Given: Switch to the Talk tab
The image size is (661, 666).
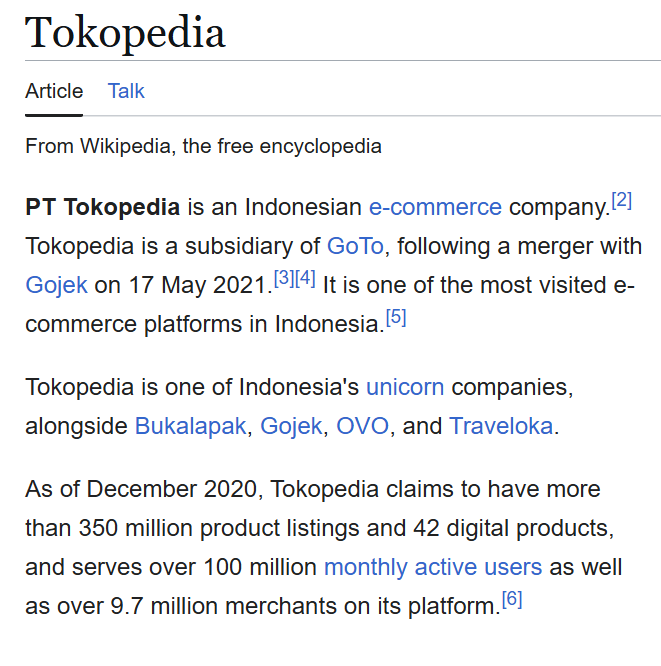Looking at the screenshot, I should point(126,91).
